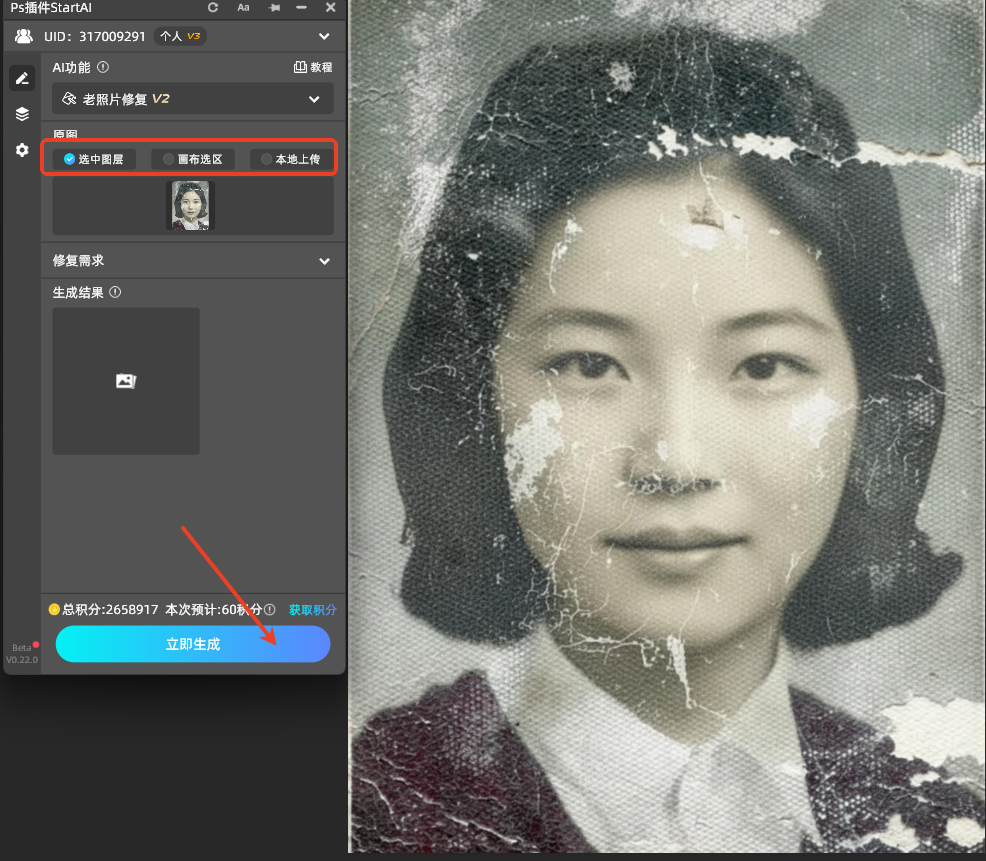The height and width of the screenshot is (861, 986).
Task: Select the pencil edit tool in left sidebar
Action: (22, 78)
